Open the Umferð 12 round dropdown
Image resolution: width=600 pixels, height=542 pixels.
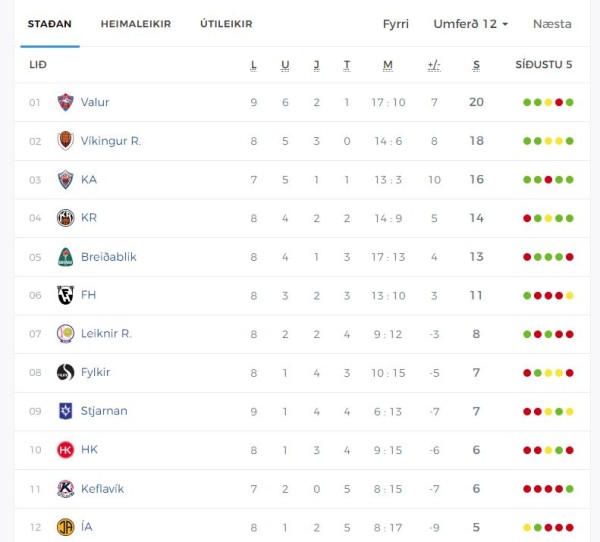pos(471,24)
